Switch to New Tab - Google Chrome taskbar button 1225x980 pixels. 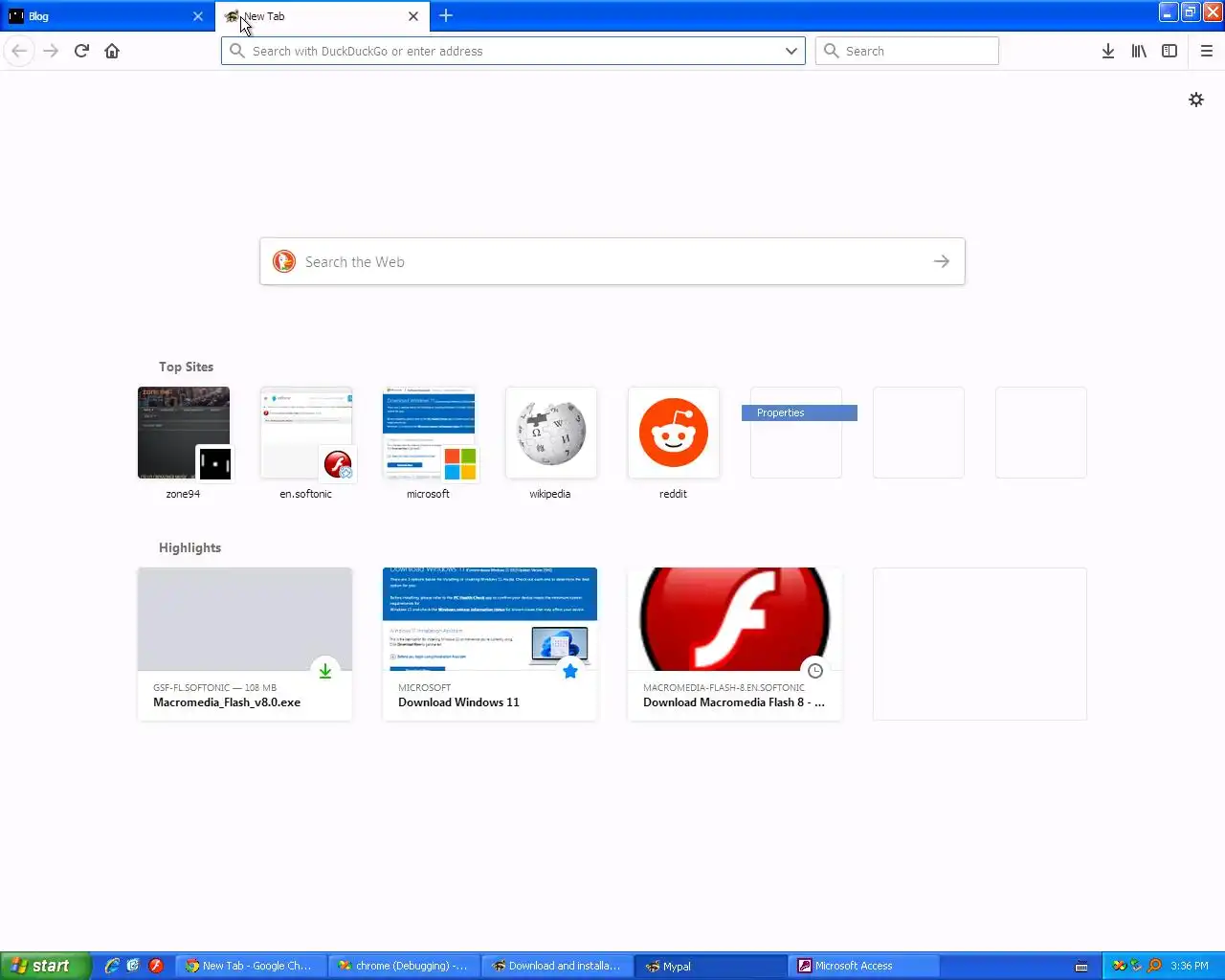[251, 966]
